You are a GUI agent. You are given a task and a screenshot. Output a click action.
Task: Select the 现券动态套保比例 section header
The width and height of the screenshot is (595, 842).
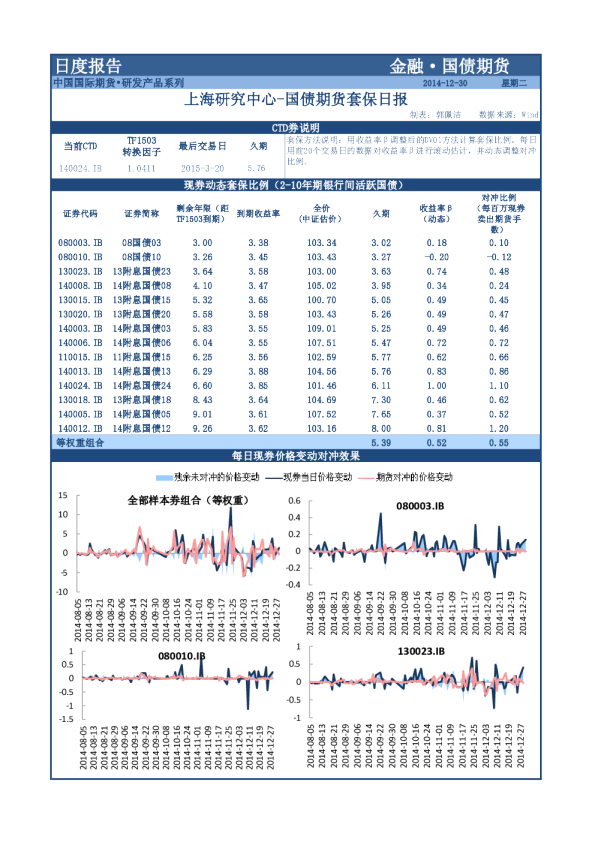[x=295, y=185]
